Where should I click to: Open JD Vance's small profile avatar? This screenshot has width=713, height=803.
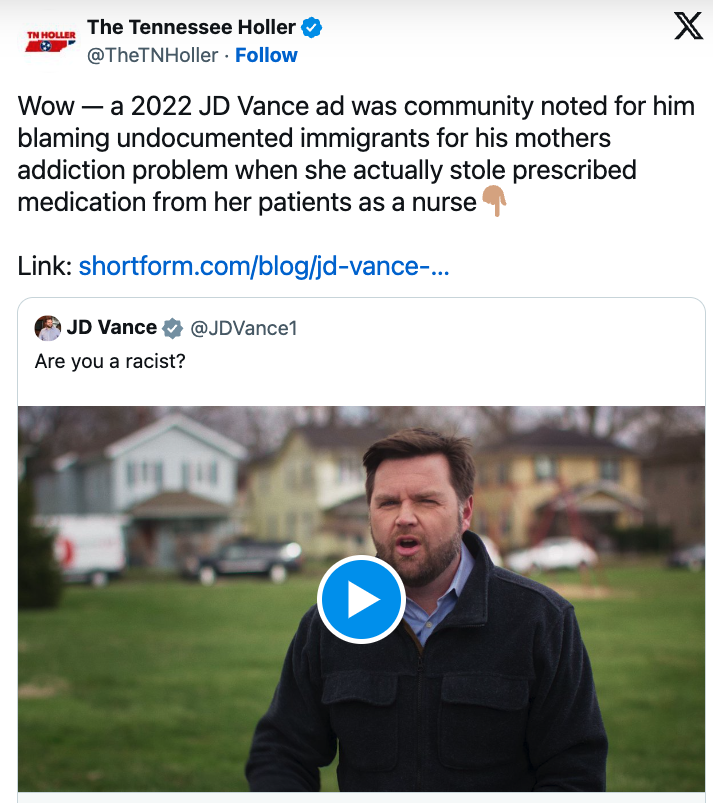(x=48, y=328)
